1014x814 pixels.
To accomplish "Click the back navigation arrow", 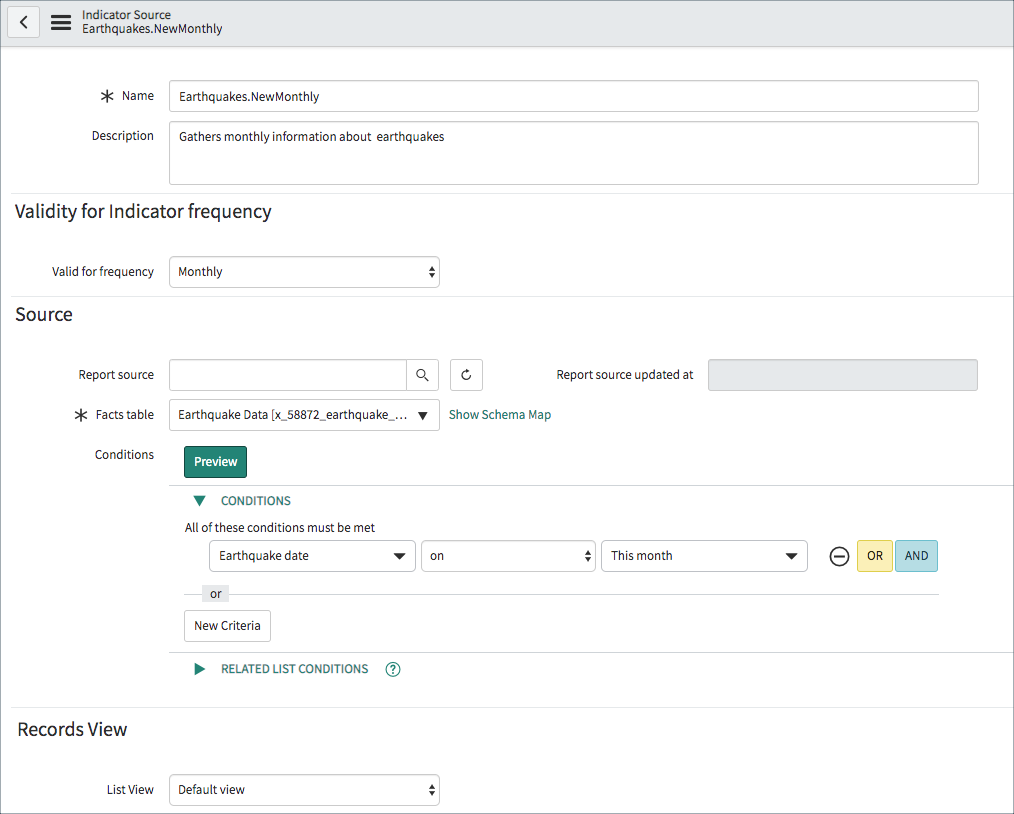I will 23,22.
